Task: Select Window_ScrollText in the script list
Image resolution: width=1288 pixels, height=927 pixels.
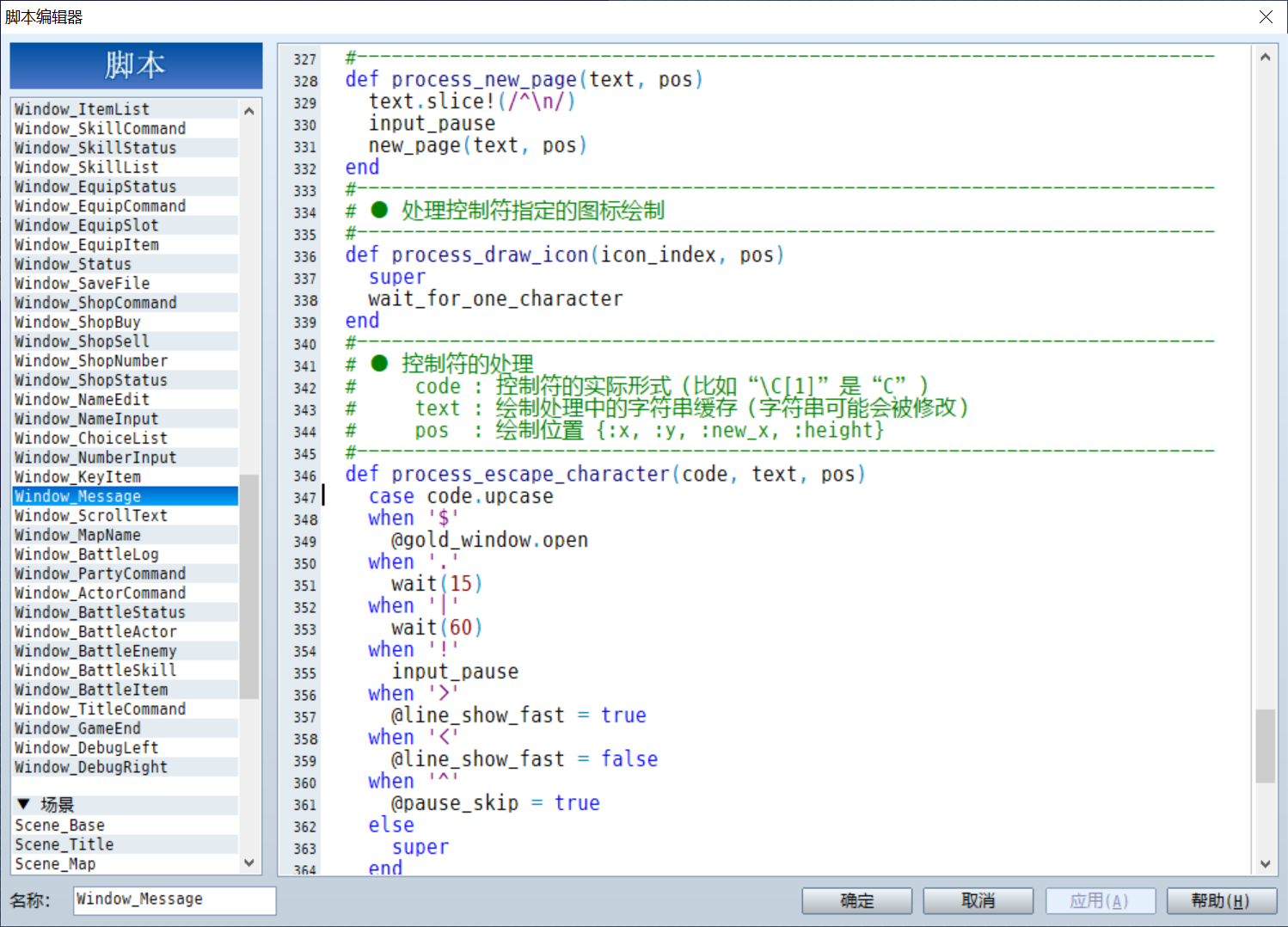Action: coord(126,515)
